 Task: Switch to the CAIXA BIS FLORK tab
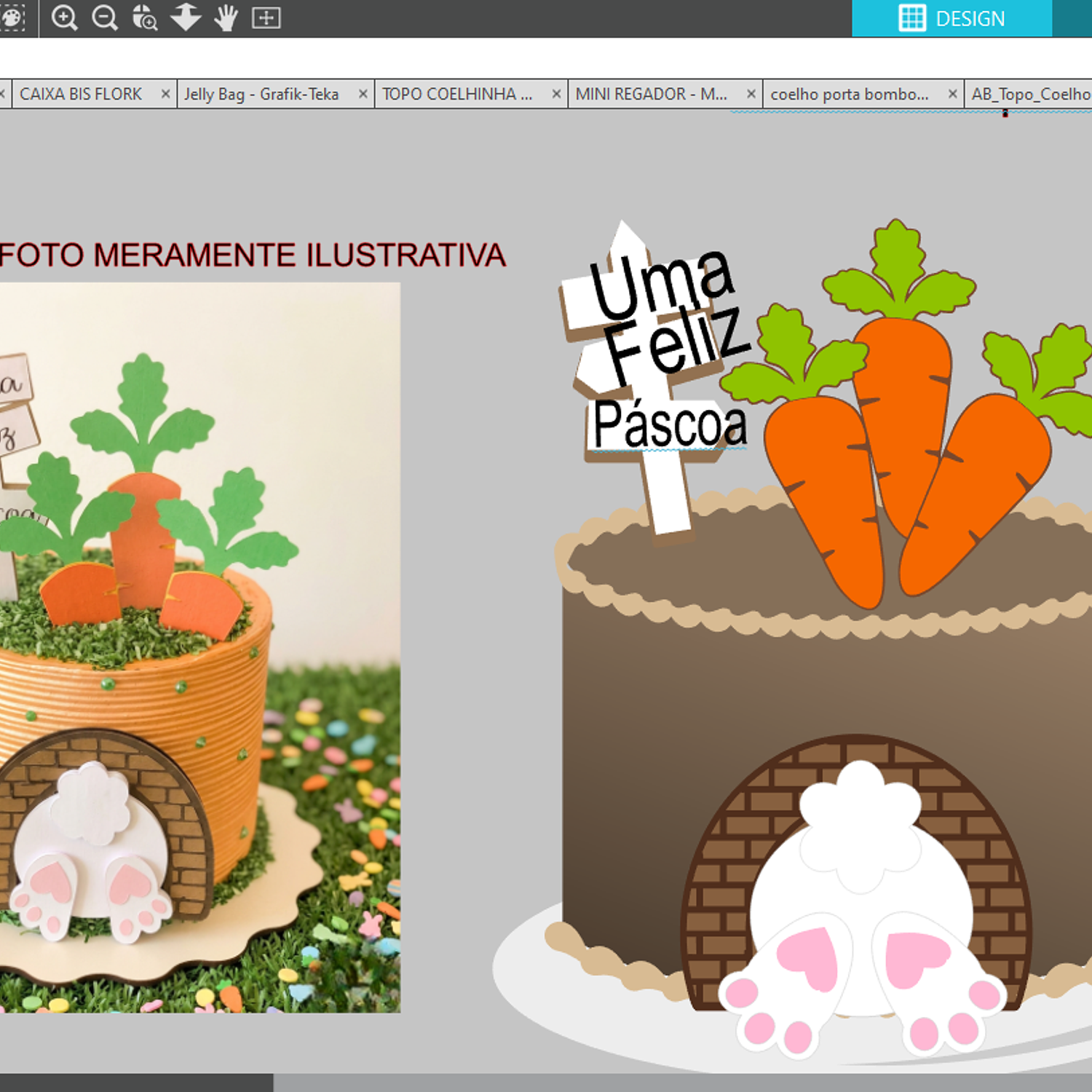click(81, 95)
